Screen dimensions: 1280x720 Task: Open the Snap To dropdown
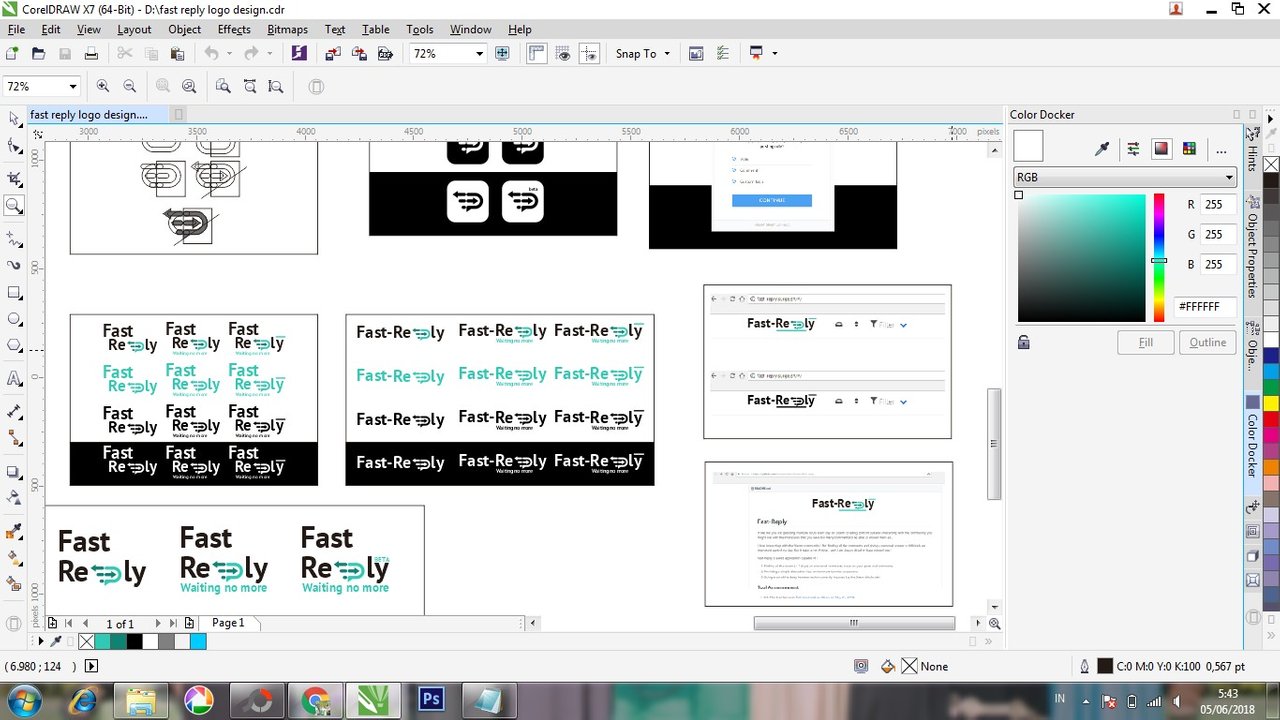pyautogui.click(x=643, y=54)
